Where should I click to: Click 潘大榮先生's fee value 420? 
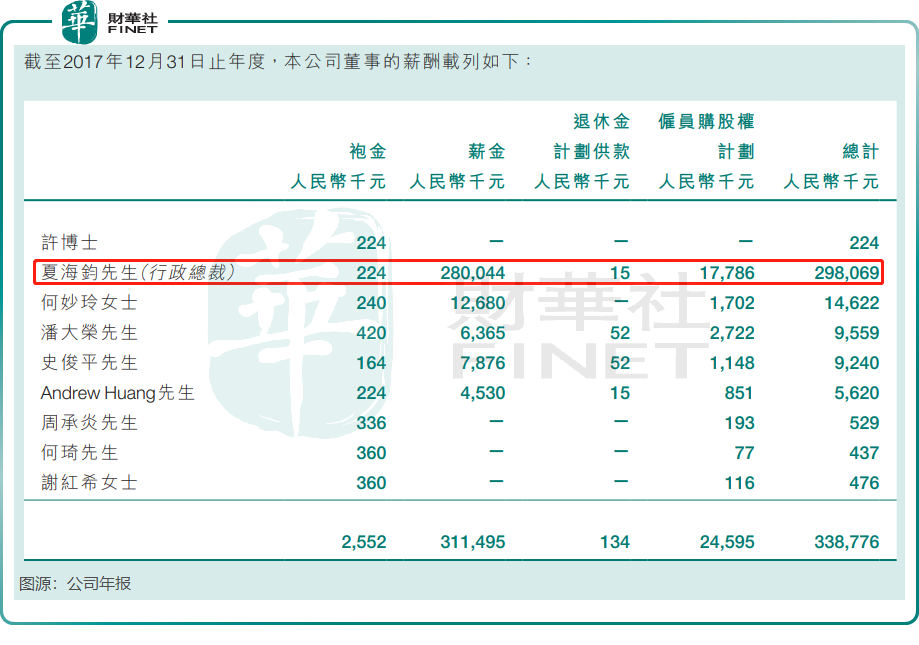tap(371, 333)
